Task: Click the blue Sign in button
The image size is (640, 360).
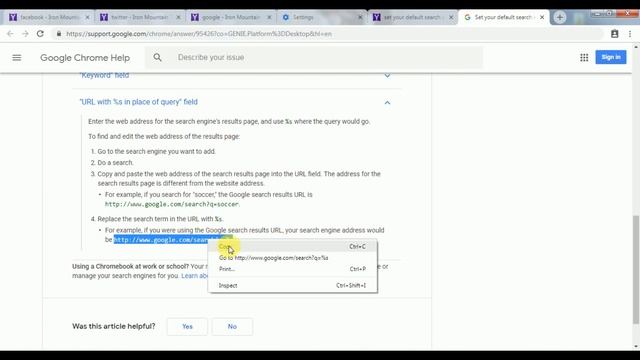Action: (611, 57)
